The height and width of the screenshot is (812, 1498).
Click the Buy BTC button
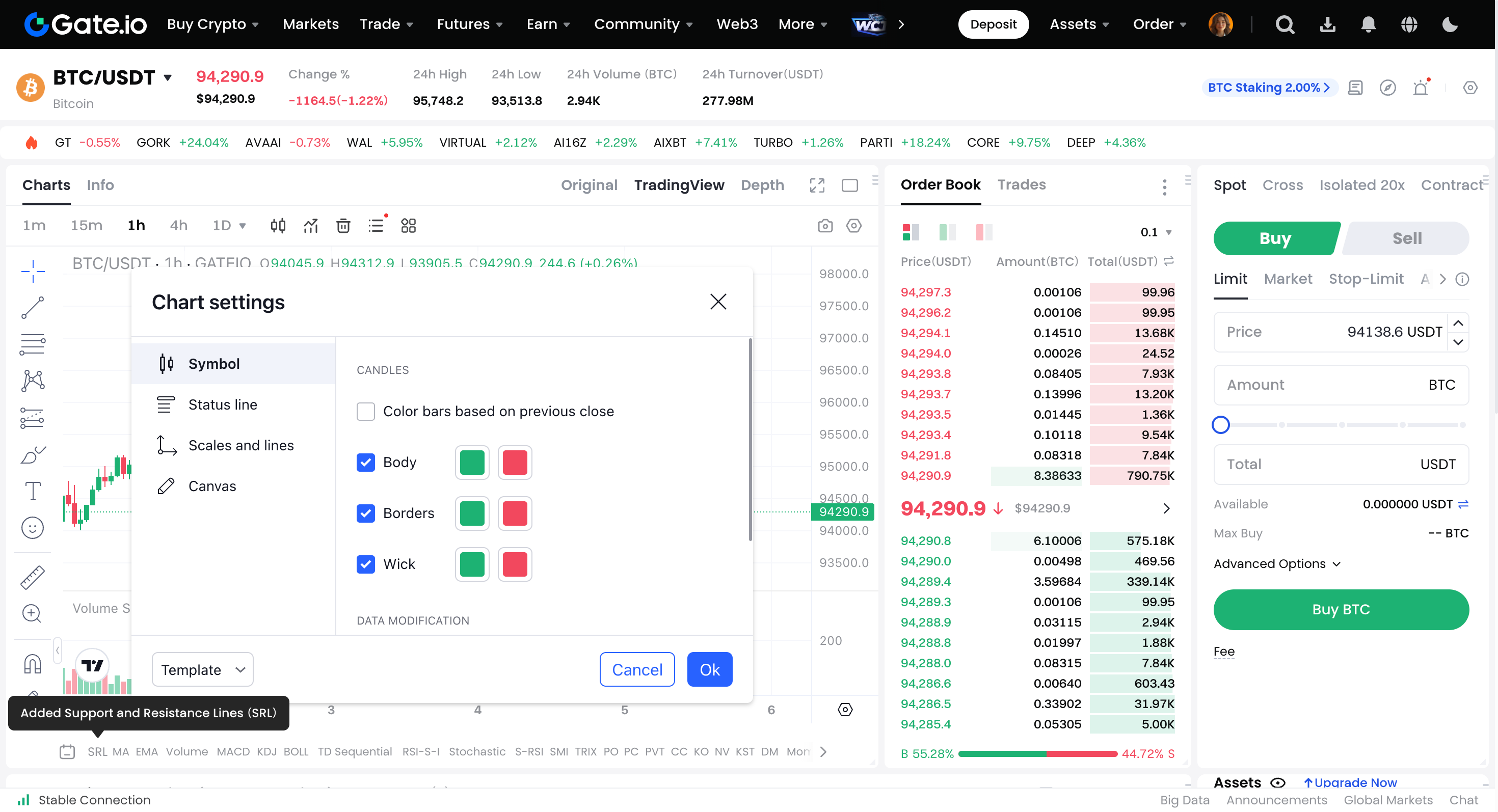(1341, 609)
